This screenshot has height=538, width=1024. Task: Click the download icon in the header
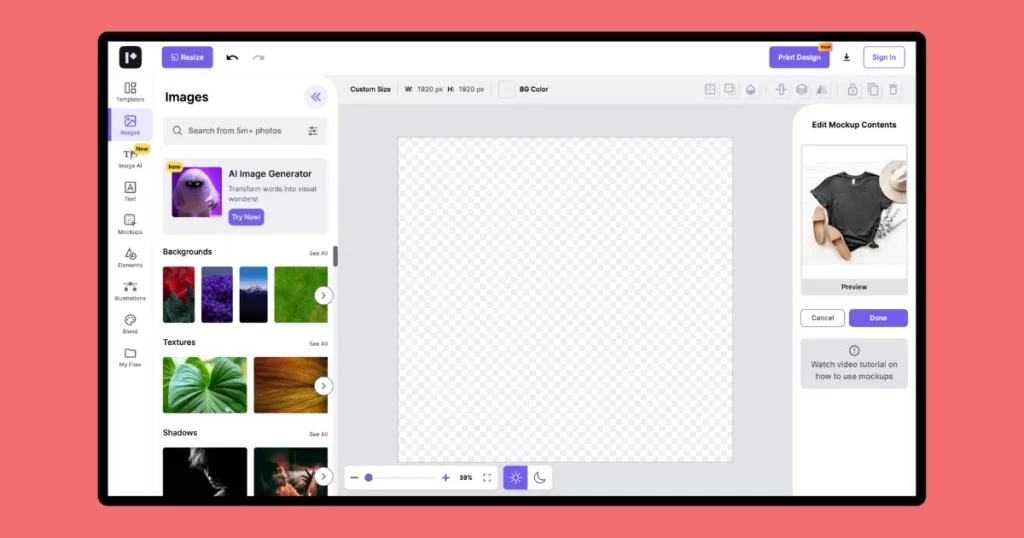847,58
